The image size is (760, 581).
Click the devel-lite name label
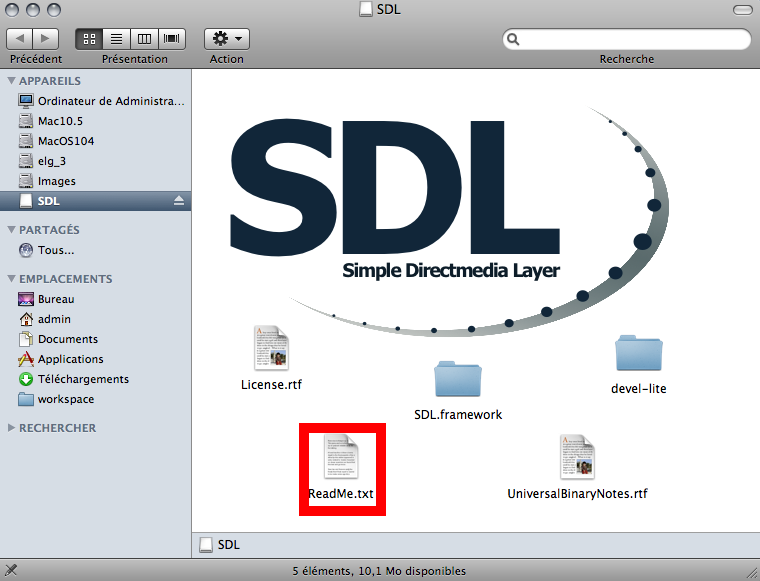point(639,389)
